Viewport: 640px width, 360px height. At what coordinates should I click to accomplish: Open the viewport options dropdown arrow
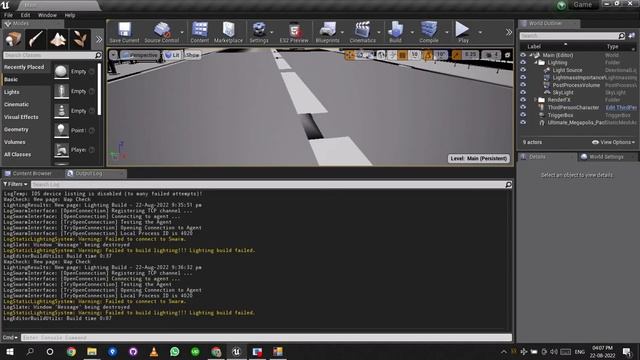click(x=113, y=55)
